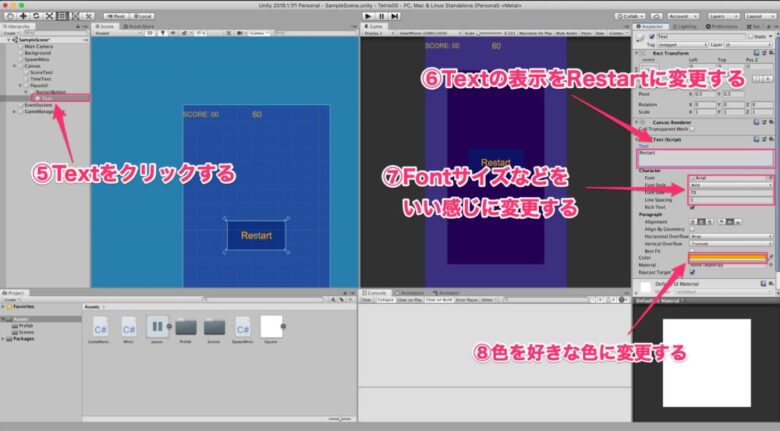Switch to the Game tab
Viewport: 780px width, 431px height.
pos(374,26)
